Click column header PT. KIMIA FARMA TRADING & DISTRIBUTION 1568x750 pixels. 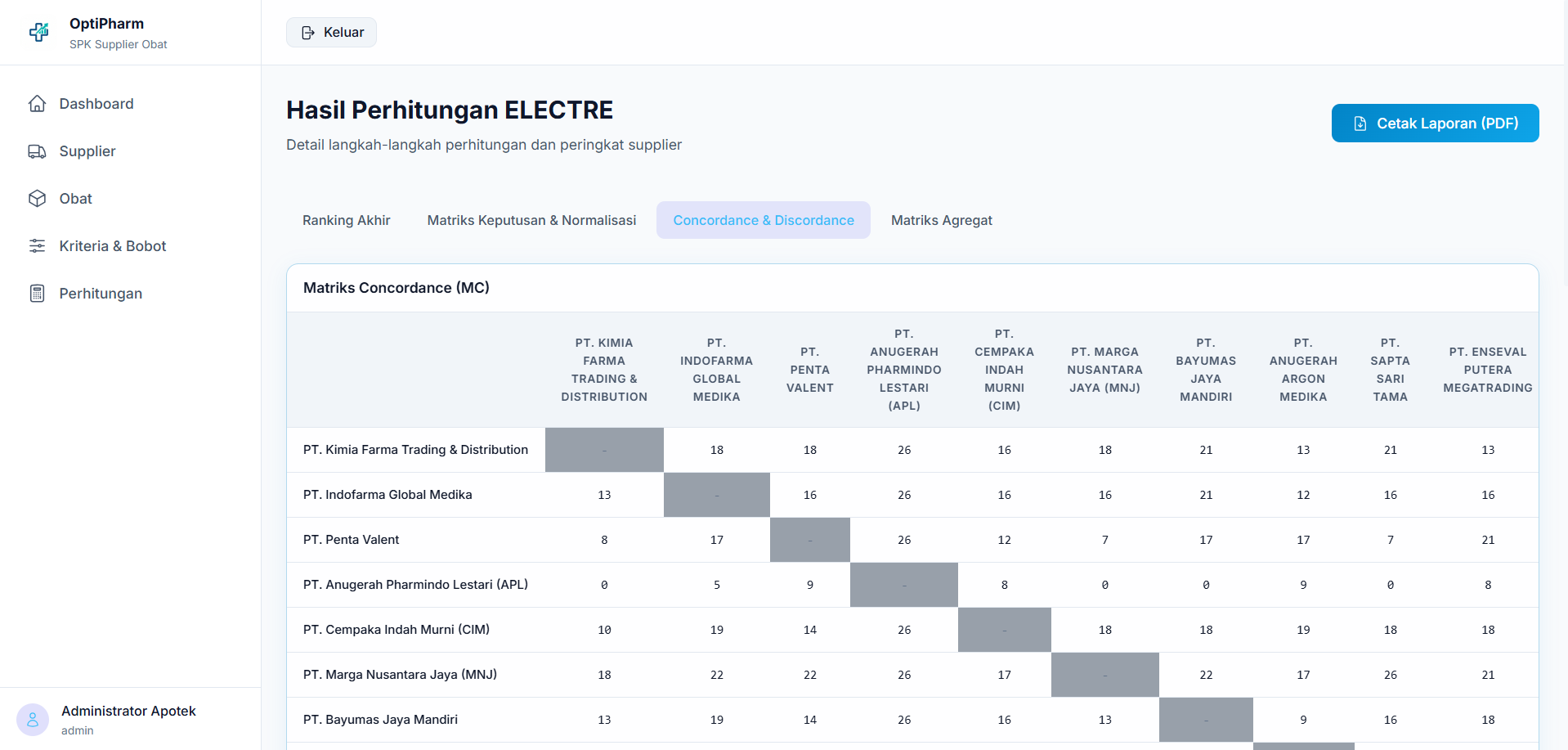604,370
